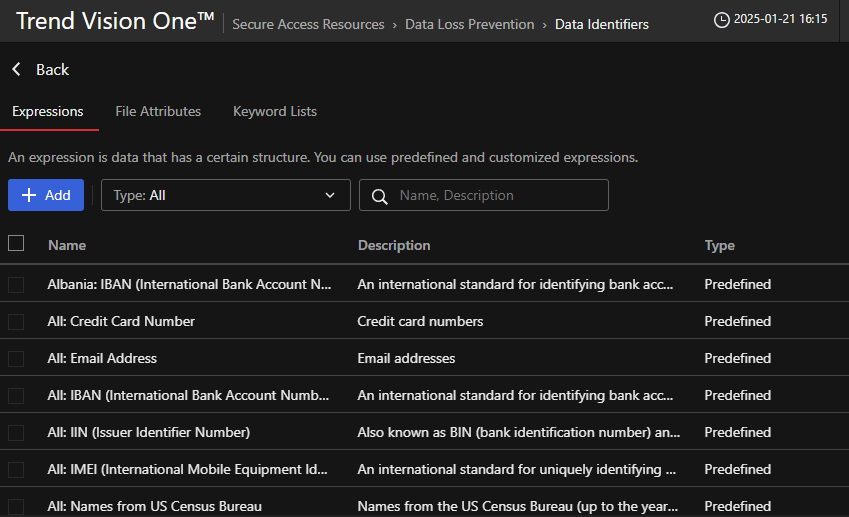849x517 pixels.
Task: Switch to the File Attributes tab
Action: (158, 111)
